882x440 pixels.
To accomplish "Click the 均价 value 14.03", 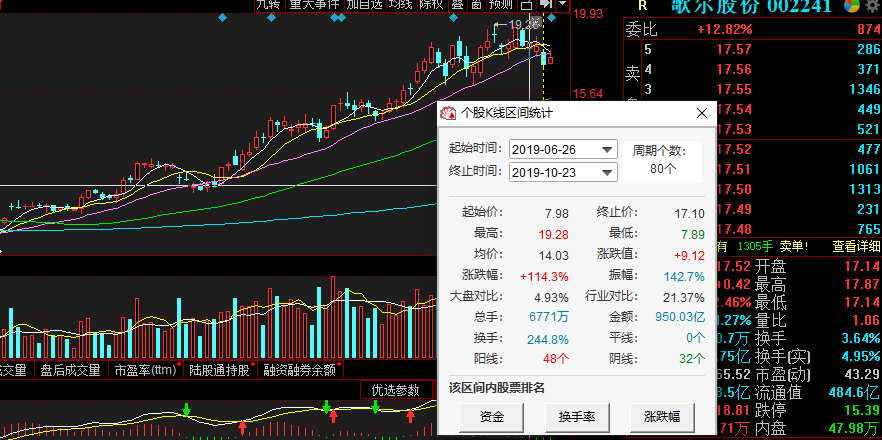I will 554,256.
